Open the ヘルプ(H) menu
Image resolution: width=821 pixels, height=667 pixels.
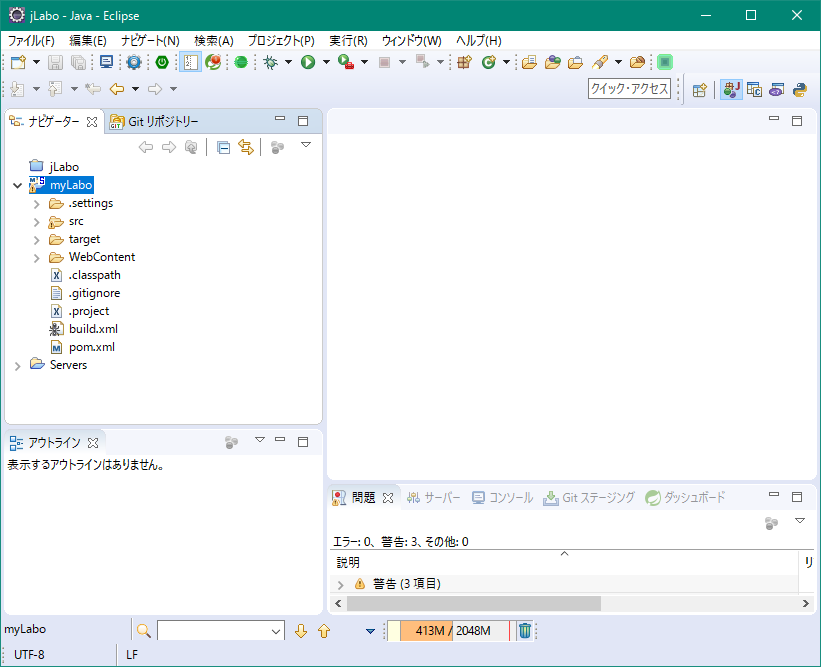click(x=479, y=41)
